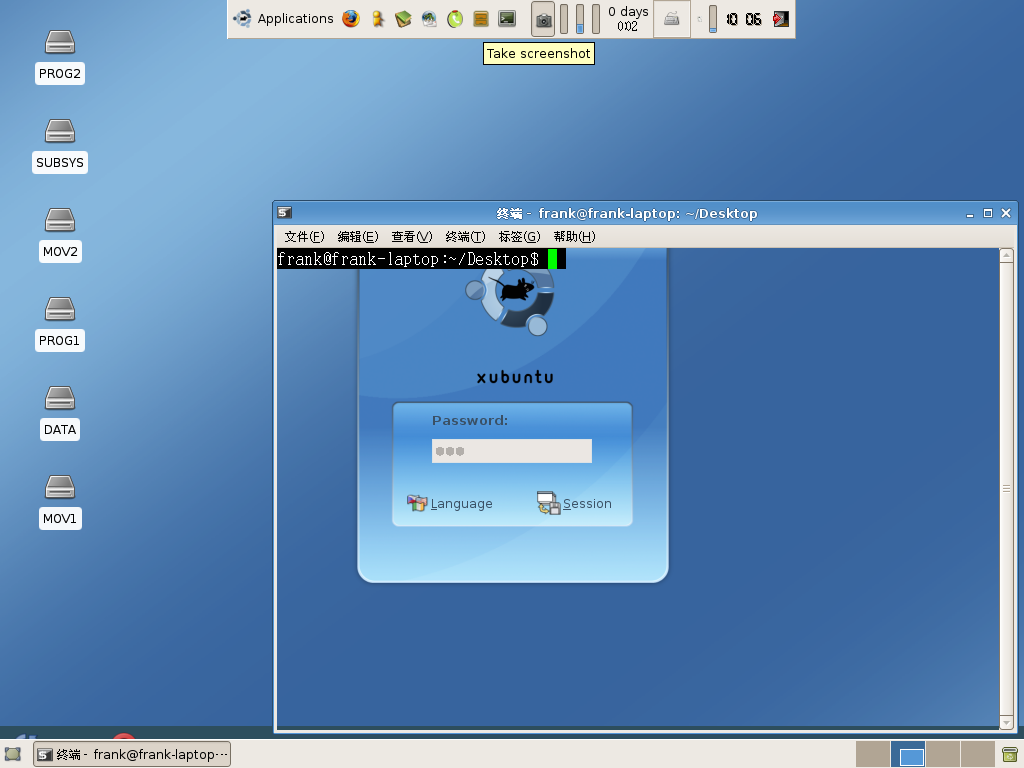Screen dimensions: 1024x768
Task: Select the MOV1 drive icon on the desktop
Action: coord(59,501)
